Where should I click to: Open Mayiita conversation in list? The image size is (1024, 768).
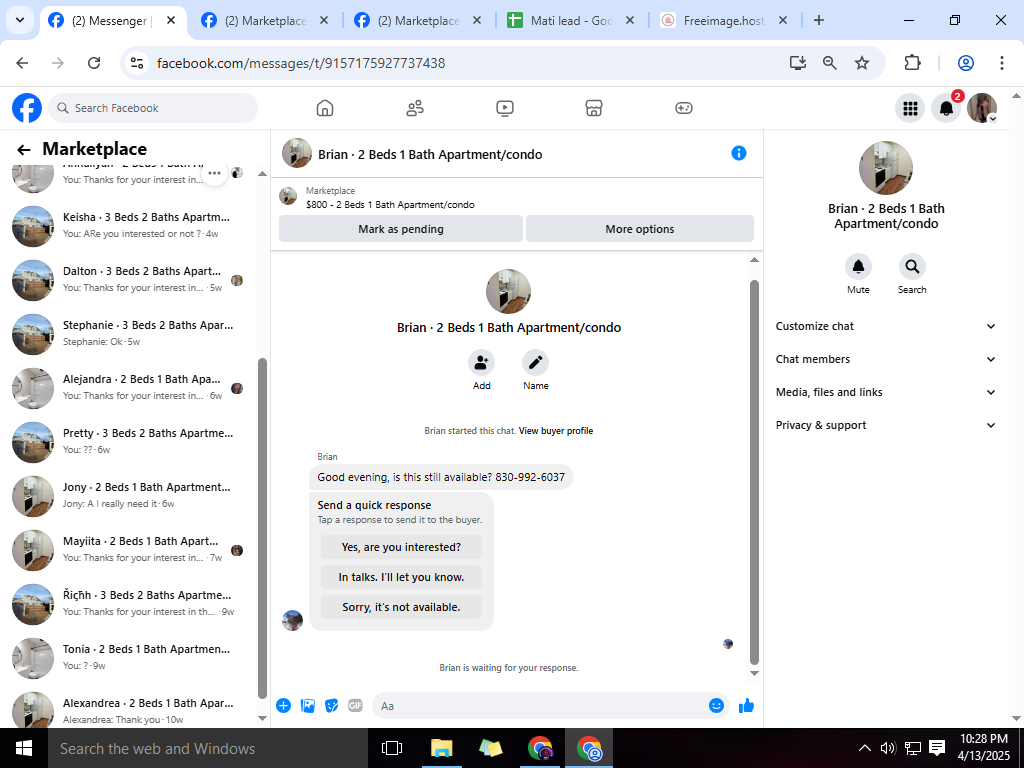coord(129,550)
